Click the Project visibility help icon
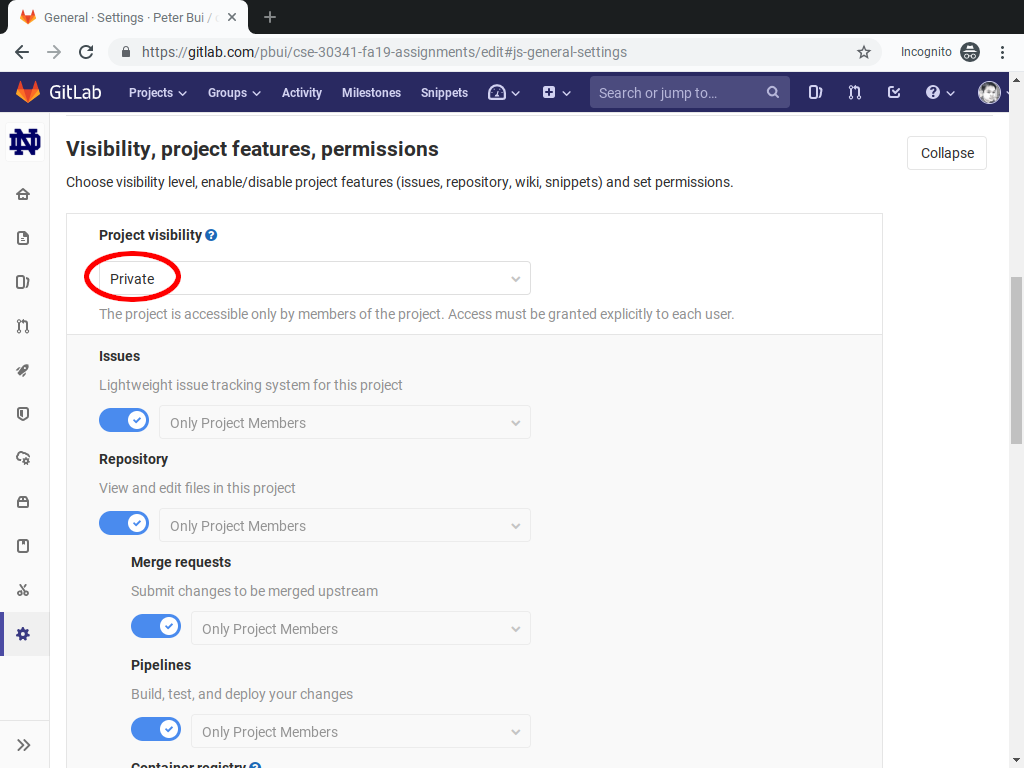Image resolution: width=1024 pixels, height=768 pixels. coord(211,235)
